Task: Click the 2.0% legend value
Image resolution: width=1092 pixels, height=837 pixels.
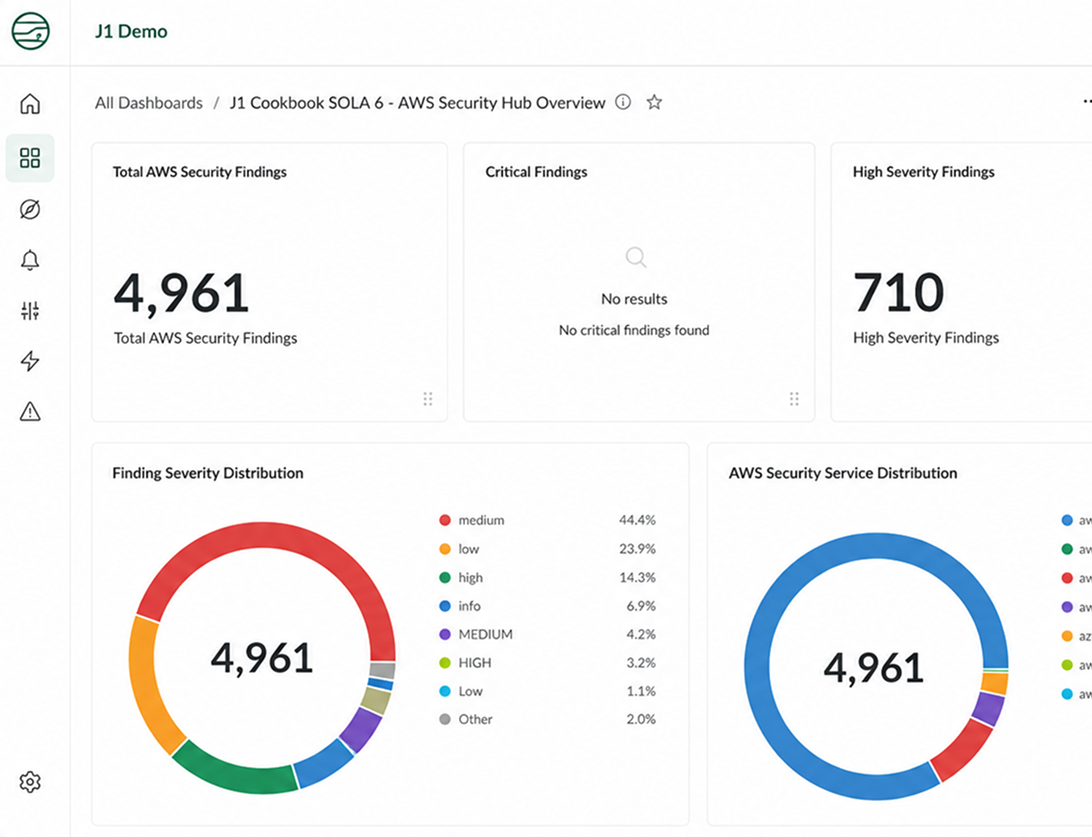Action: tap(641, 719)
